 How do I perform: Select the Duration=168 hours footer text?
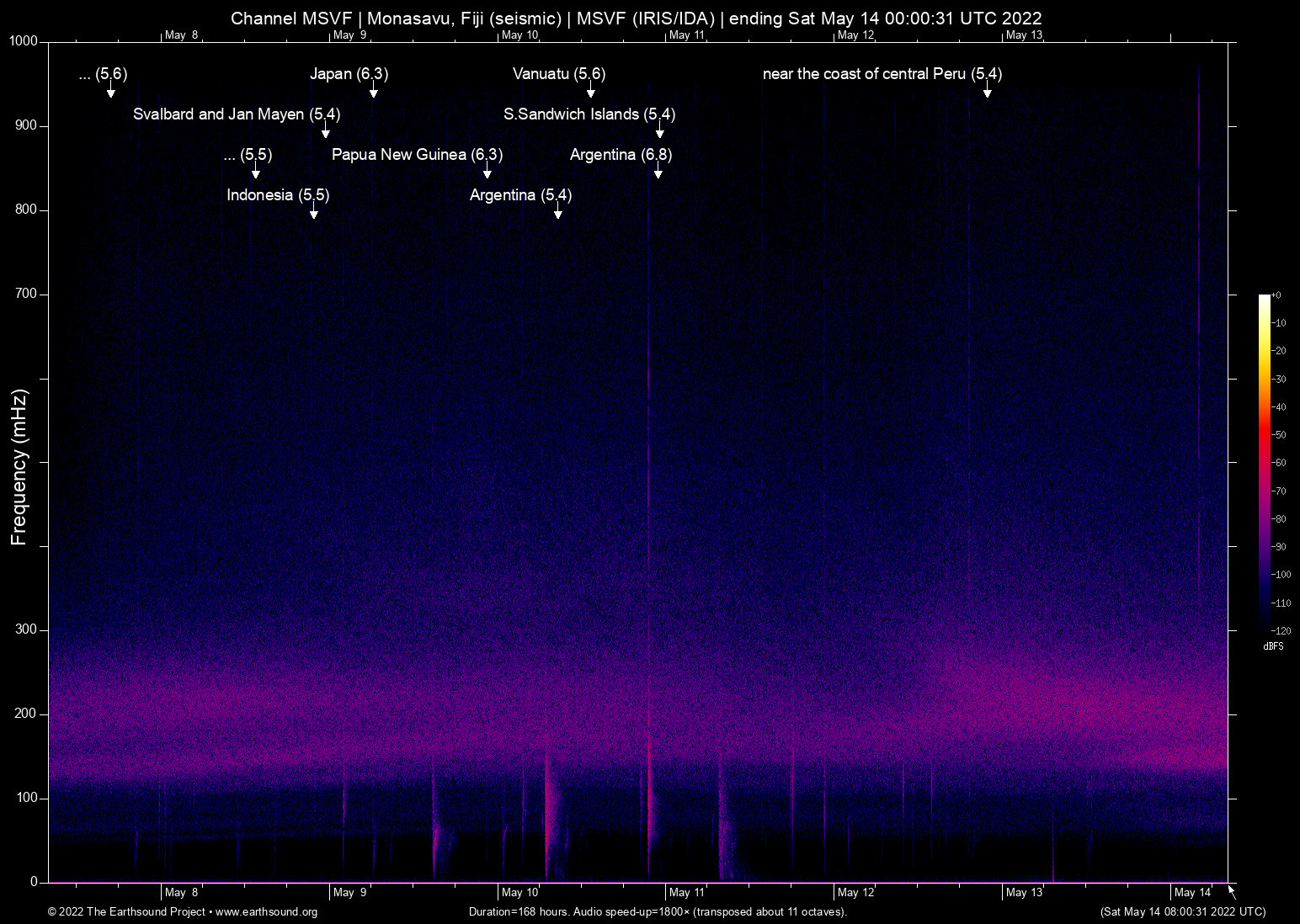pyautogui.click(x=657, y=912)
